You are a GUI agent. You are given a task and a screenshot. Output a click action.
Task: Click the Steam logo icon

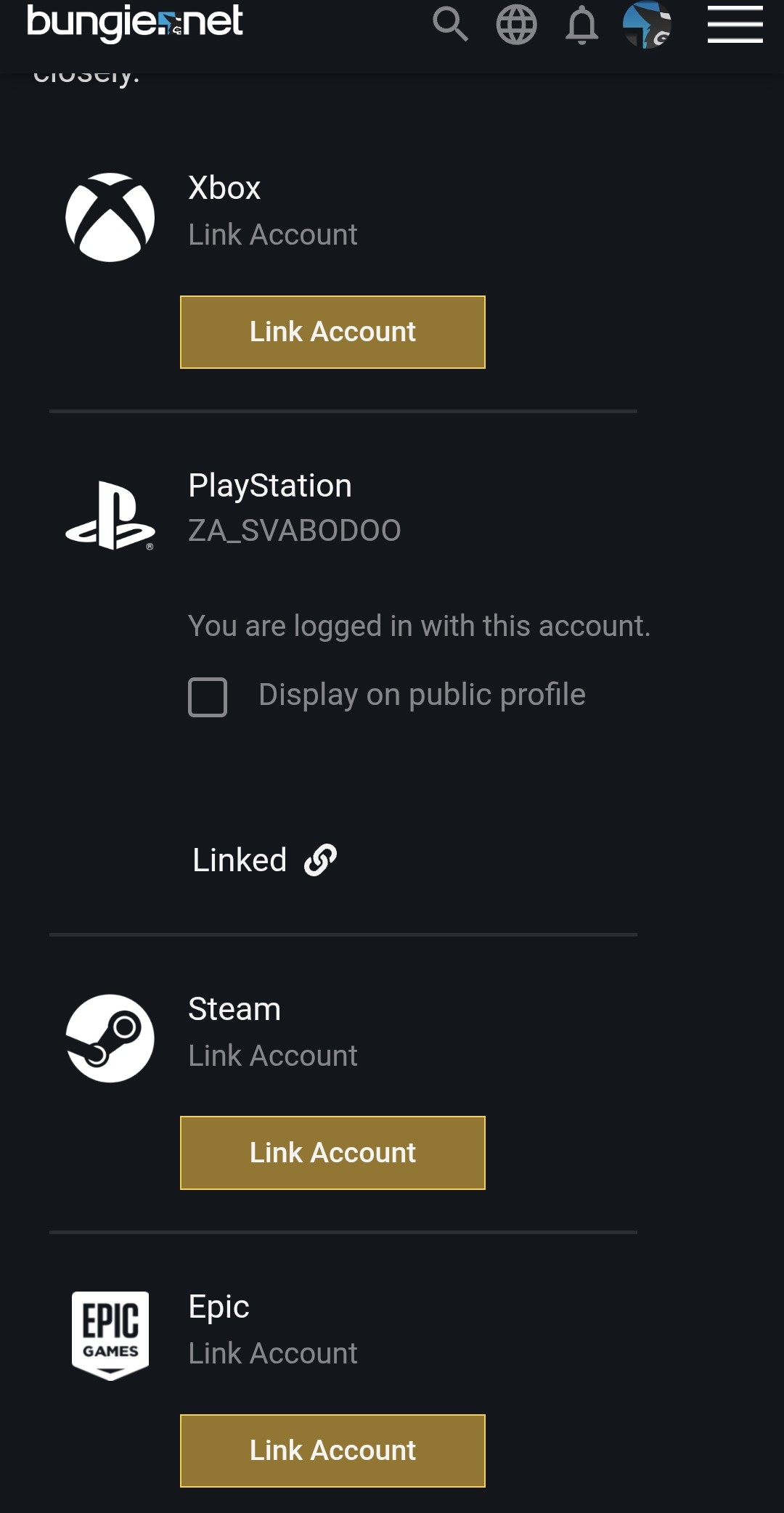pos(110,1038)
